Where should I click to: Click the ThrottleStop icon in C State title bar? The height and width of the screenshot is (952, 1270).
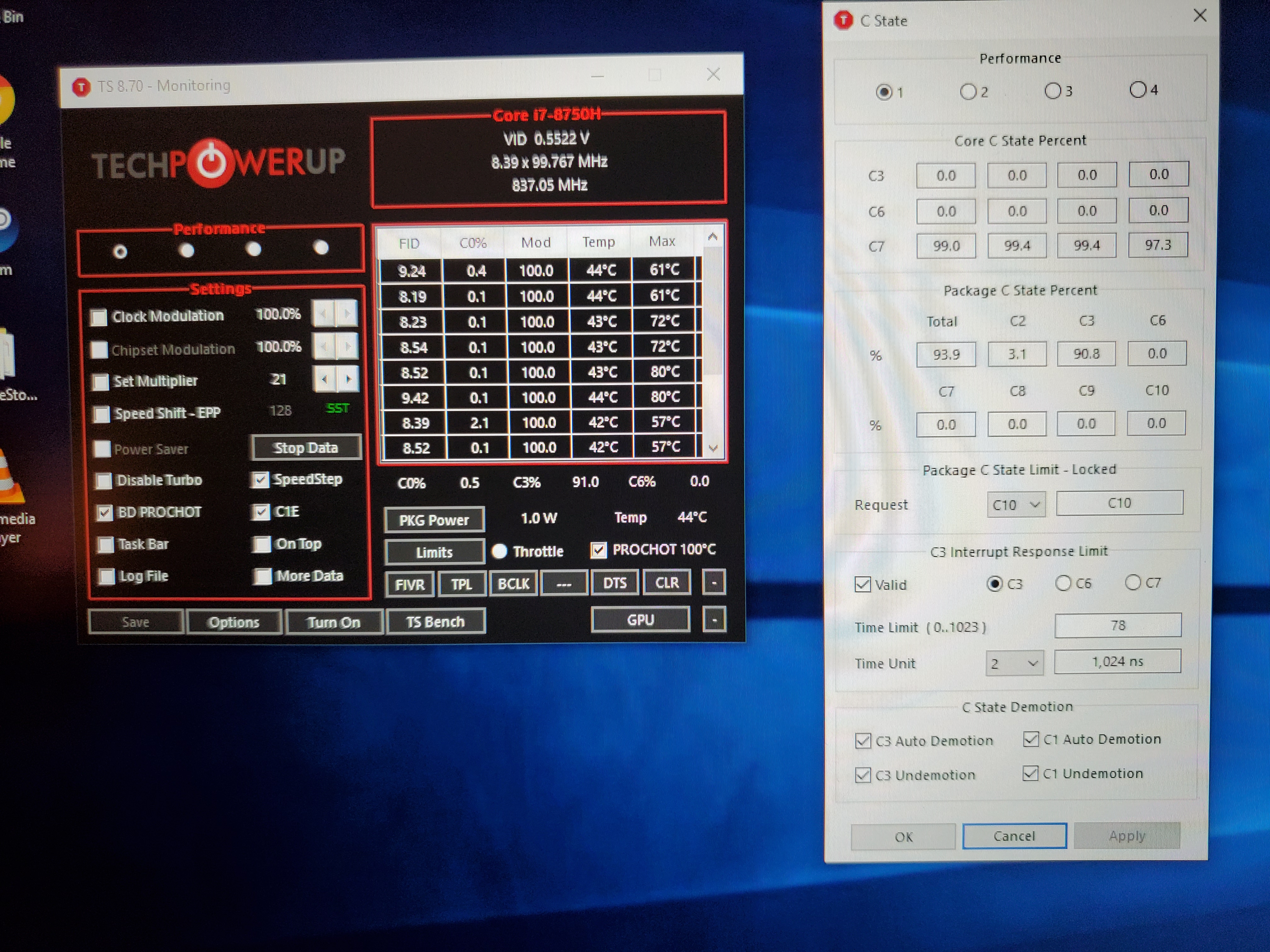(843, 21)
